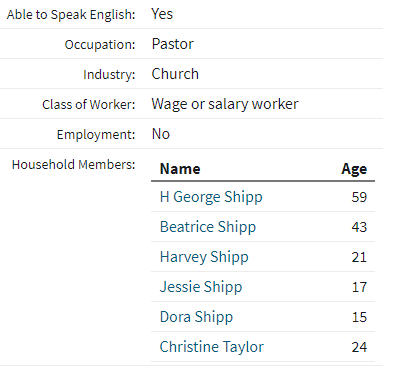This screenshot has height=370, width=401.
Task: Click age 43 in Beatrice Shipp row
Action: [359, 227]
